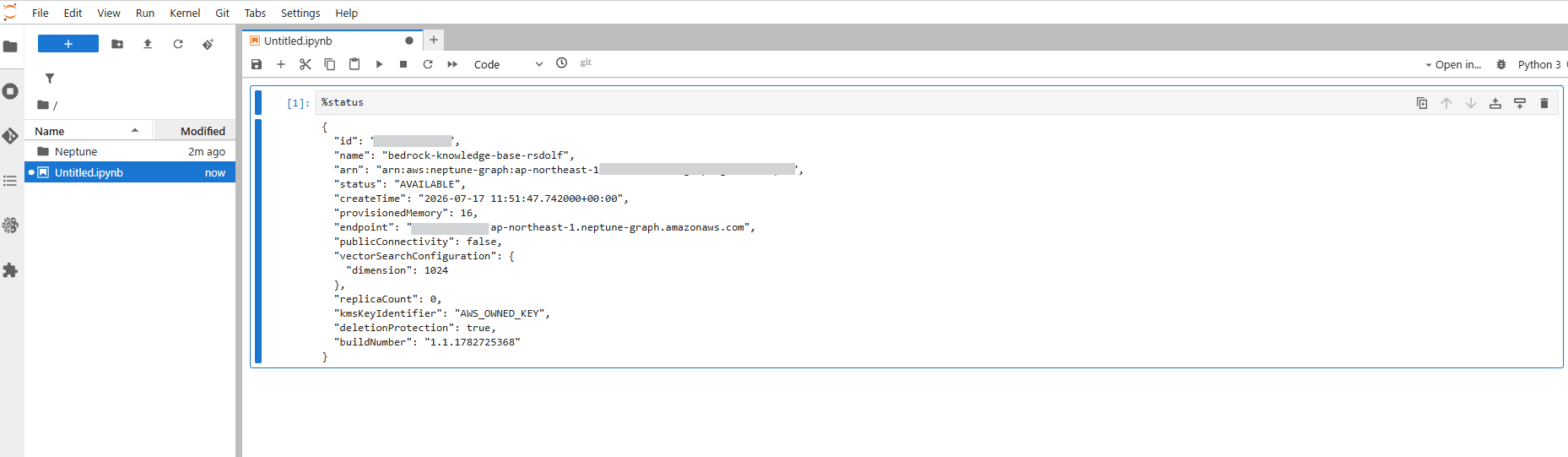This screenshot has height=457, width=1568.
Task: Open the Extension Manager puzzle icon
Action: tap(10, 270)
